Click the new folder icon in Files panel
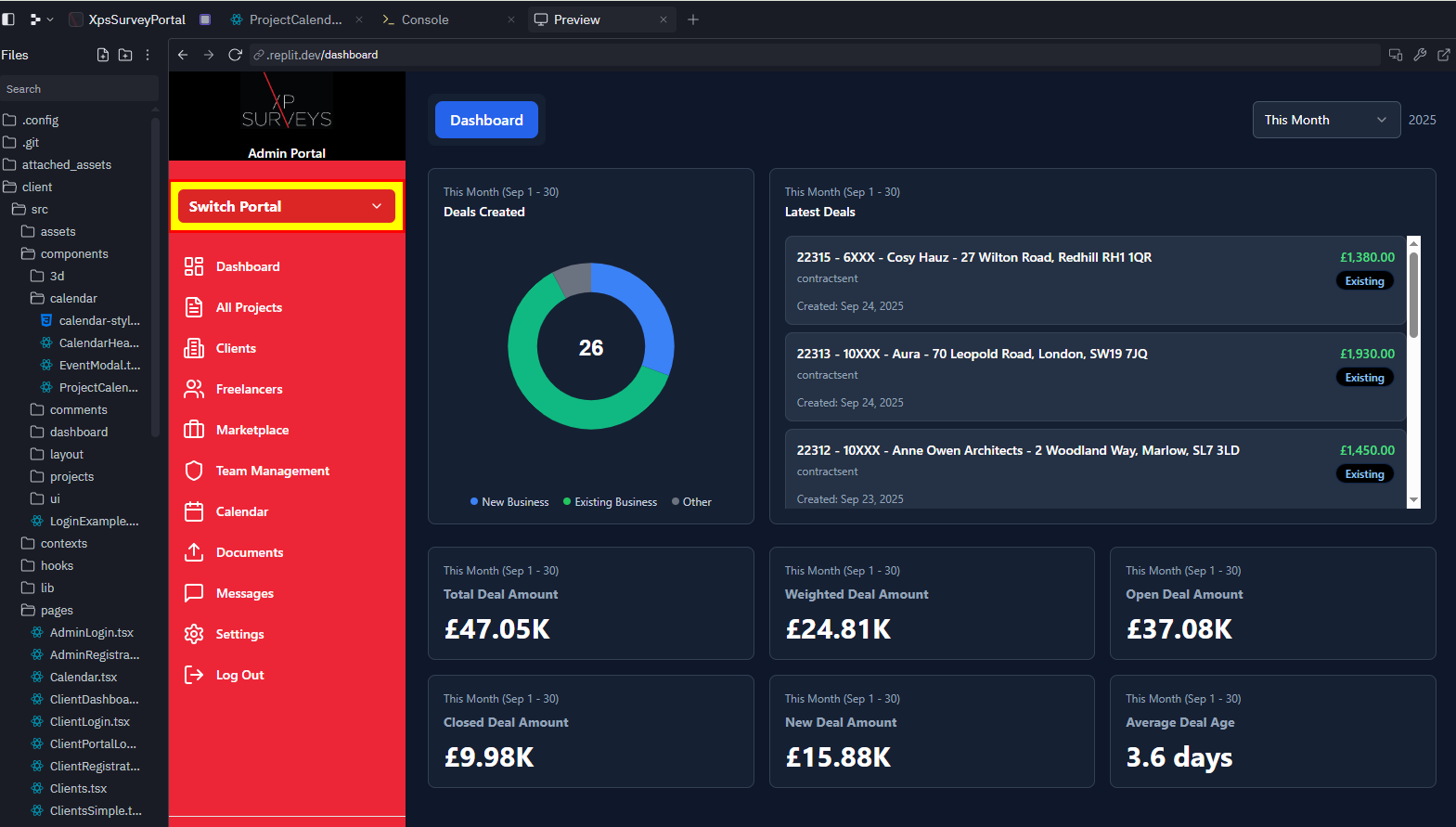 point(125,55)
